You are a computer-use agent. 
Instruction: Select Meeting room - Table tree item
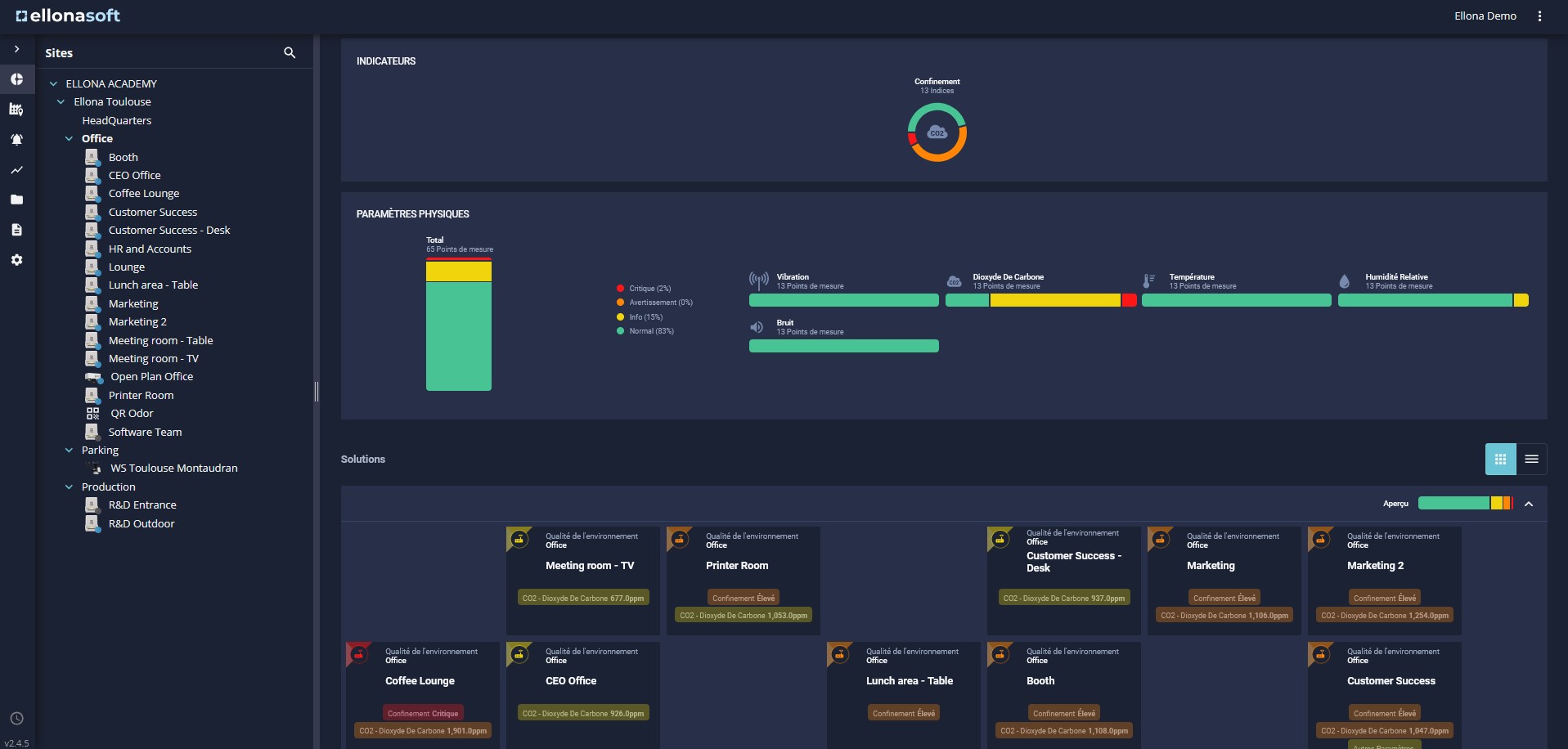click(160, 340)
